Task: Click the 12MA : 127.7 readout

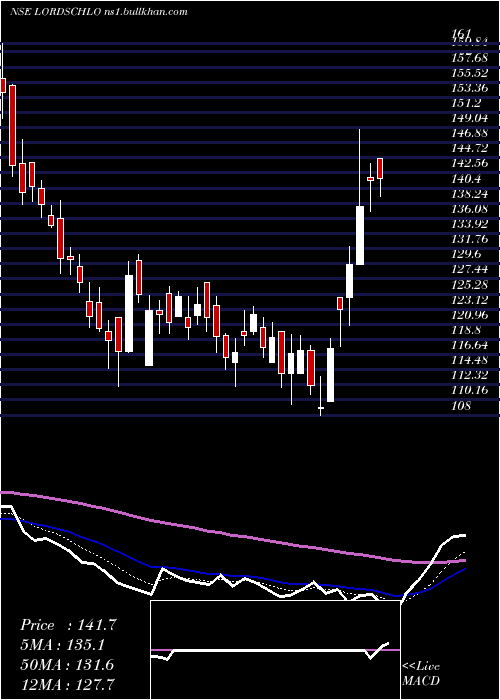Action: tap(67, 684)
